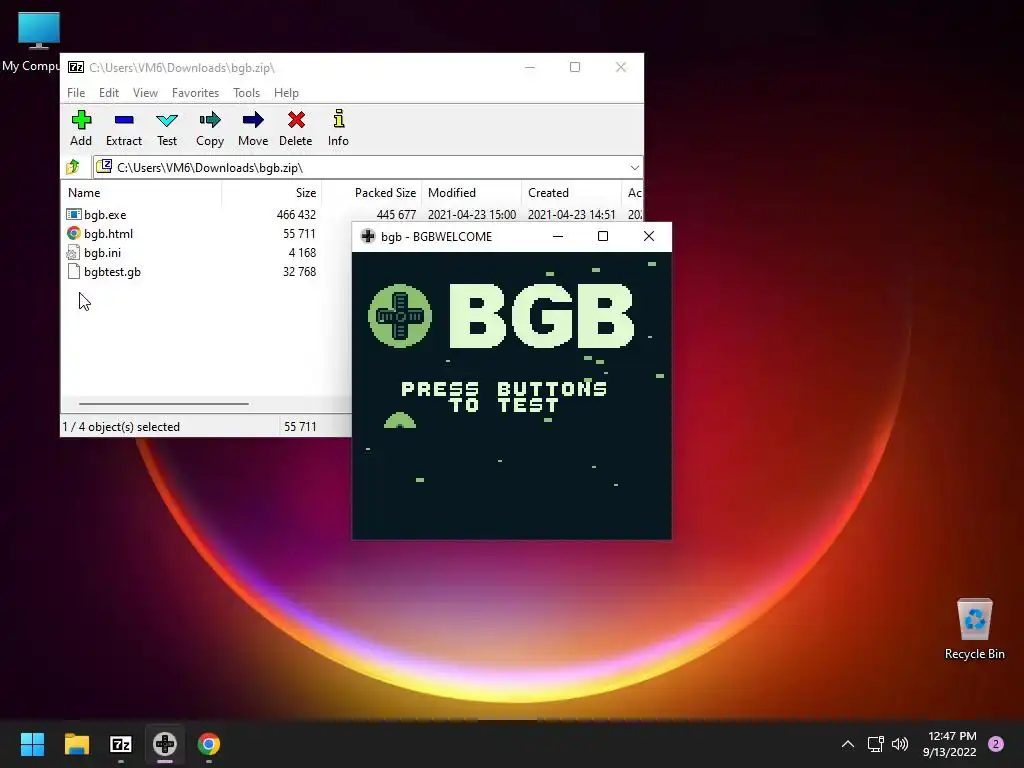Click the size 4 168 of bgb.ini
This screenshot has width=1024, height=768.
pos(302,253)
